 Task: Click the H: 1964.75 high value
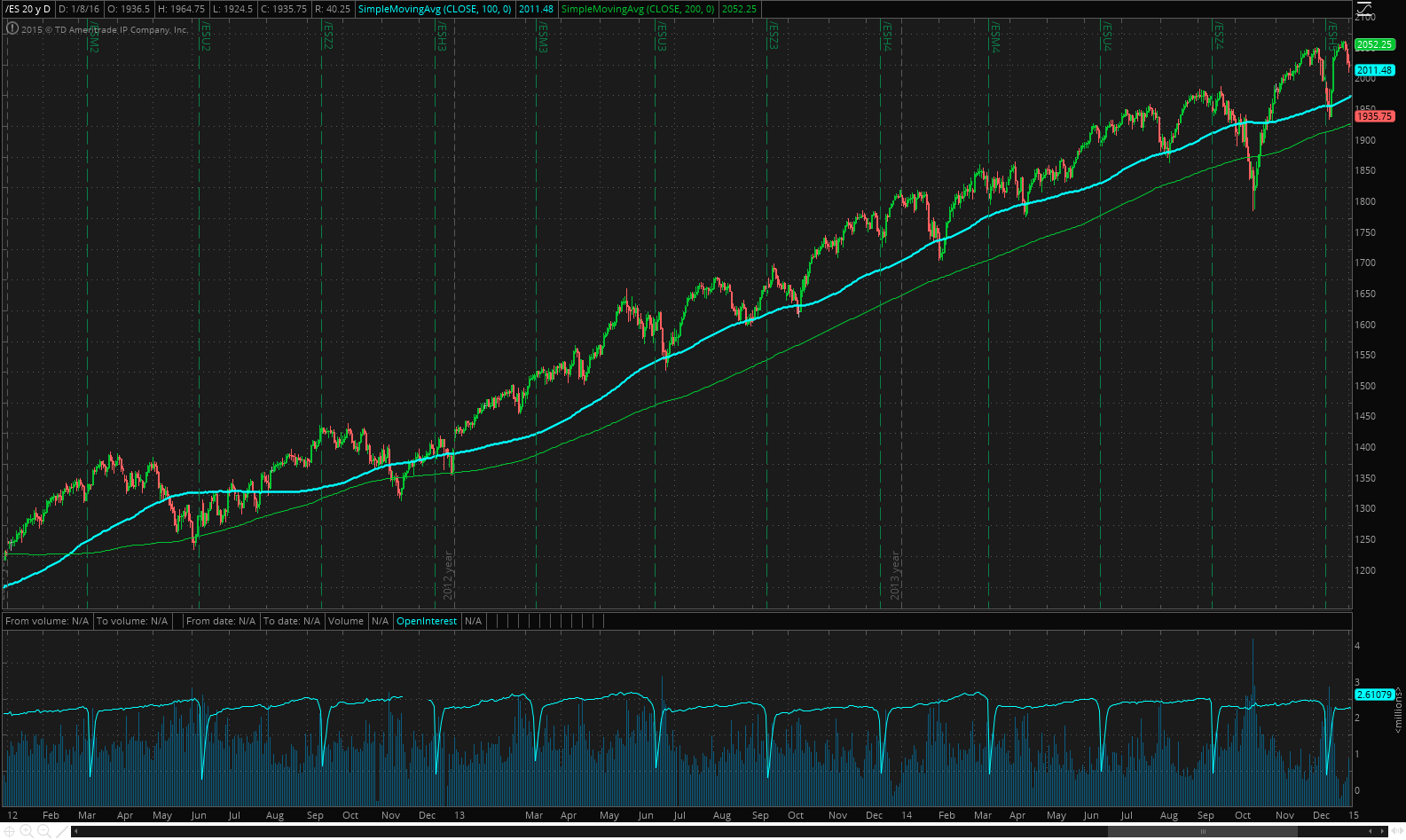[x=182, y=9]
